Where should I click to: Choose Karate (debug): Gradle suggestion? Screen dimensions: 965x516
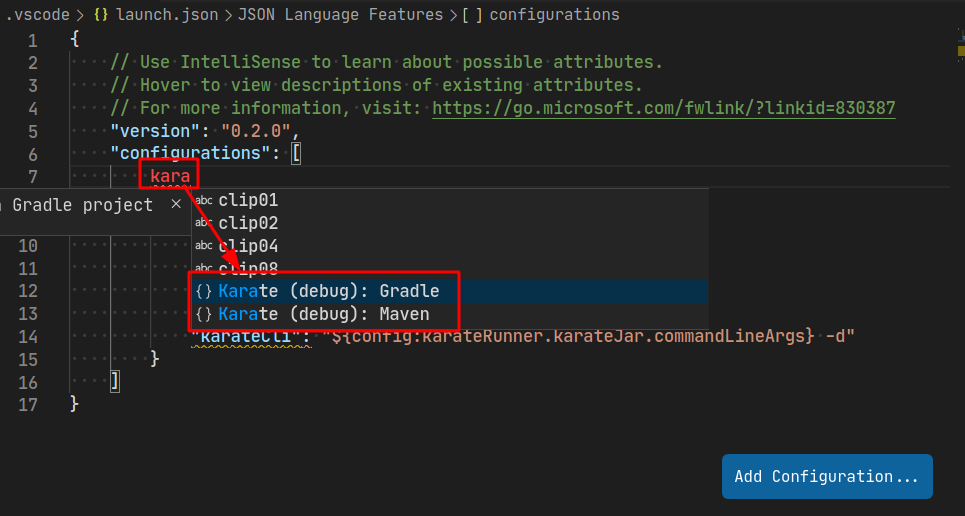pos(328,291)
